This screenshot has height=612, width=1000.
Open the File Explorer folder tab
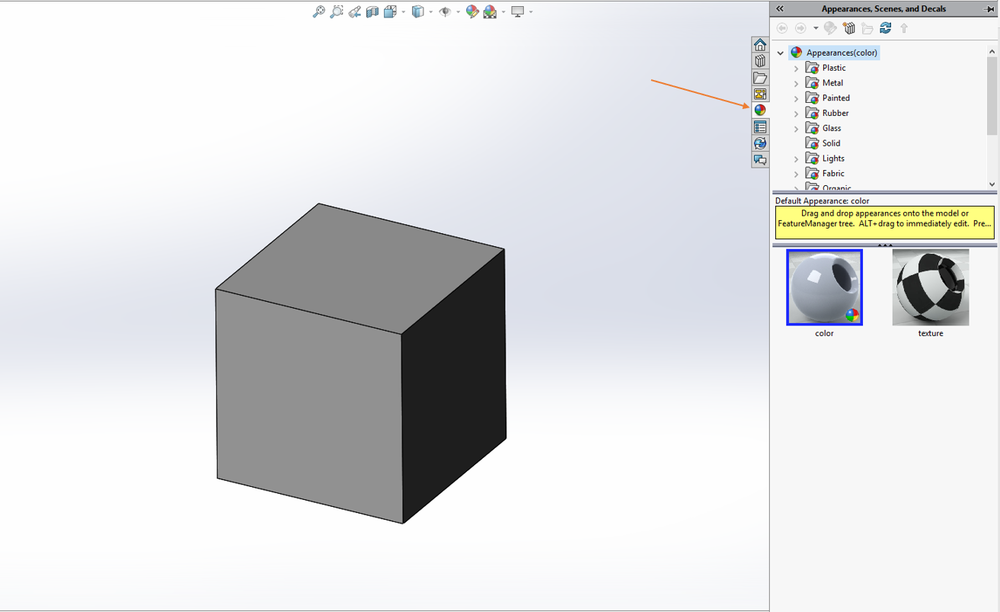click(x=760, y=78)
